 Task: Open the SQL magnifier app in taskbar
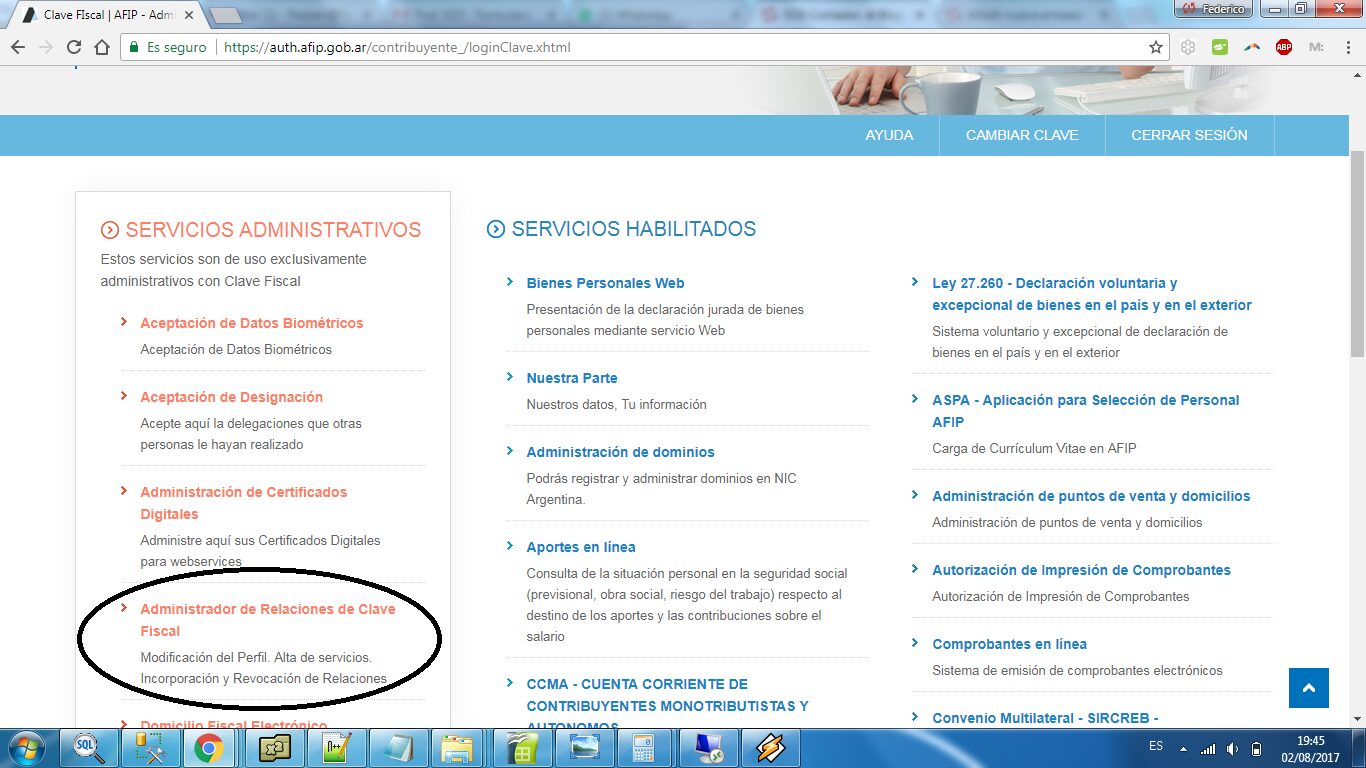89,748
